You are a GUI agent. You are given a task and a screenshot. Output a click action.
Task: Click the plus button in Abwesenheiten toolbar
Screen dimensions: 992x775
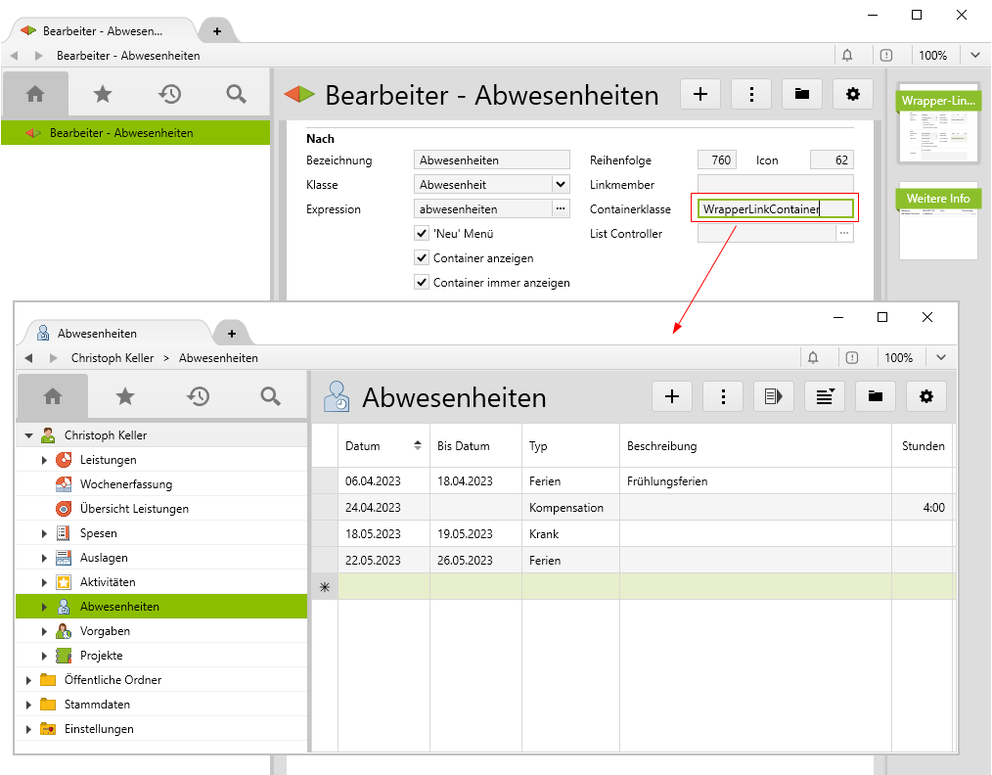[x=672, y=397]
